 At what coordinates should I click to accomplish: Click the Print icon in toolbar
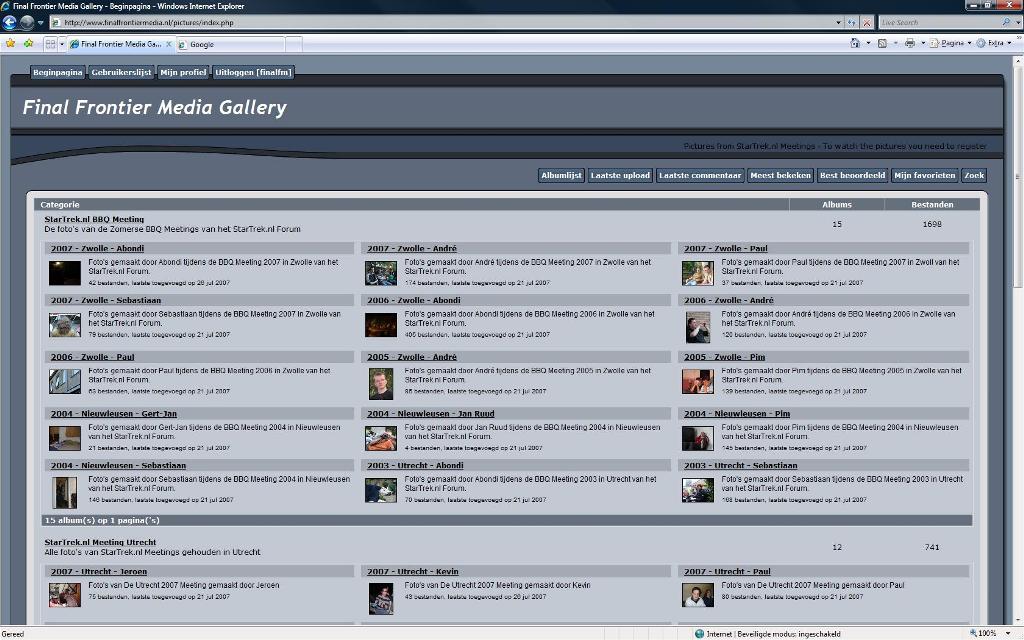tap(910, 43)
